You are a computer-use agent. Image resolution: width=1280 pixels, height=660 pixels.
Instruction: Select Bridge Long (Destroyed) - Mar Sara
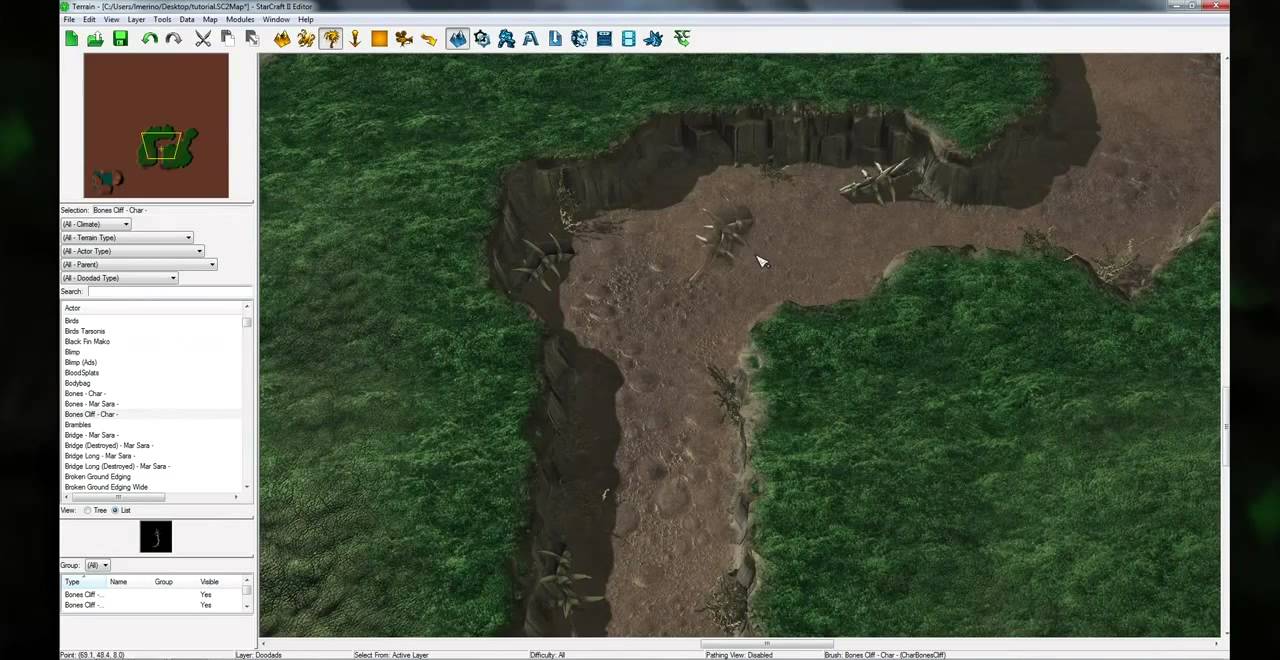117,467
